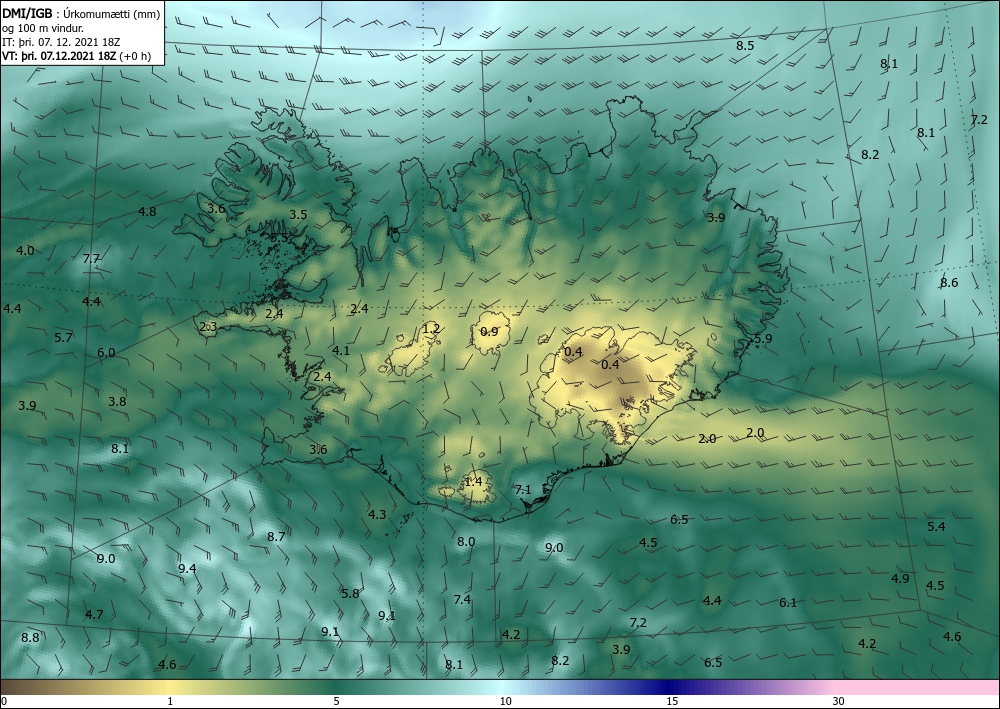Click the 4.8 value west of the Westfjords
1000x709 pixels.
click(147, 212)
